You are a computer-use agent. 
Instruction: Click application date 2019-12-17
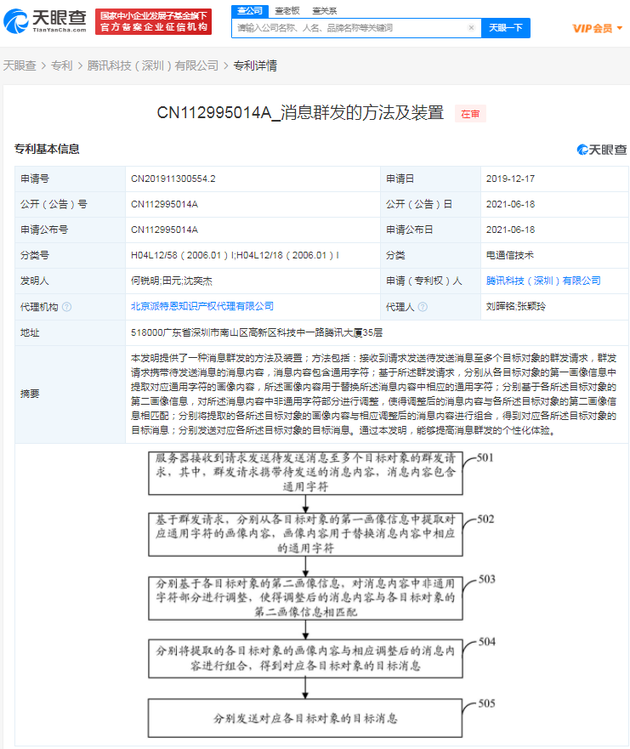(x=510, y=179)
